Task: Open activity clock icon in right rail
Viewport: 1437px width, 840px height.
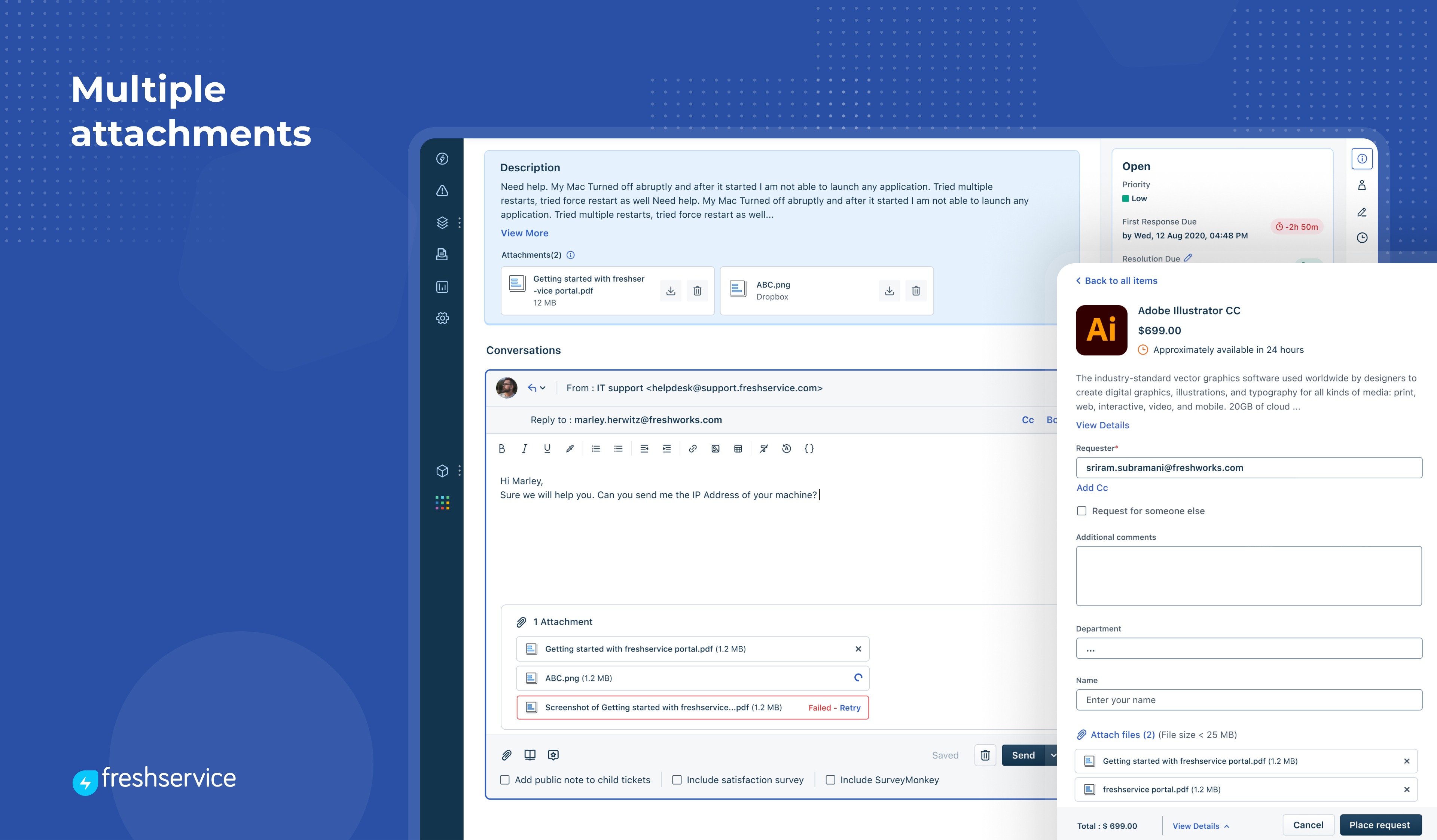Action: 1362,237
